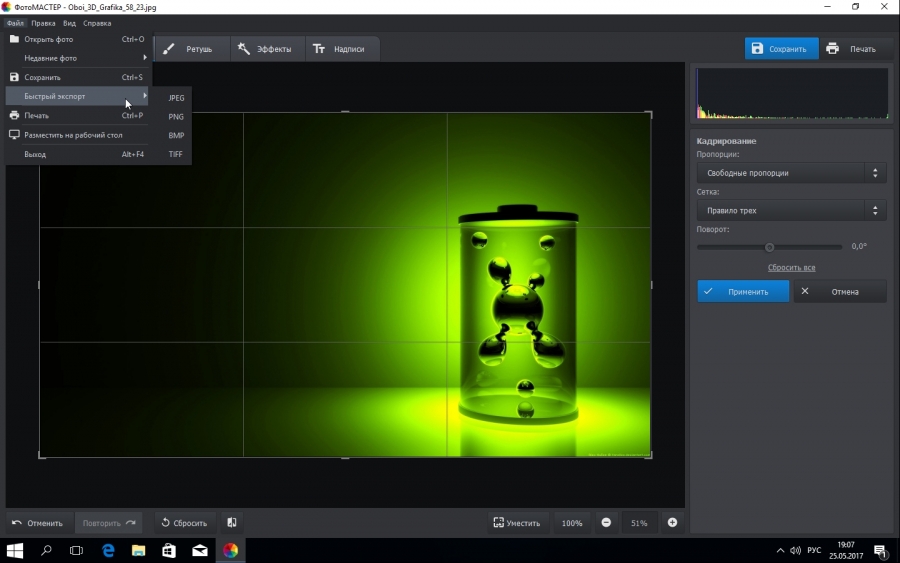This screenshot has height=563, width=900.
Task: Click the Поворот rotation slider handle
Action: click(x=769, y=247)
